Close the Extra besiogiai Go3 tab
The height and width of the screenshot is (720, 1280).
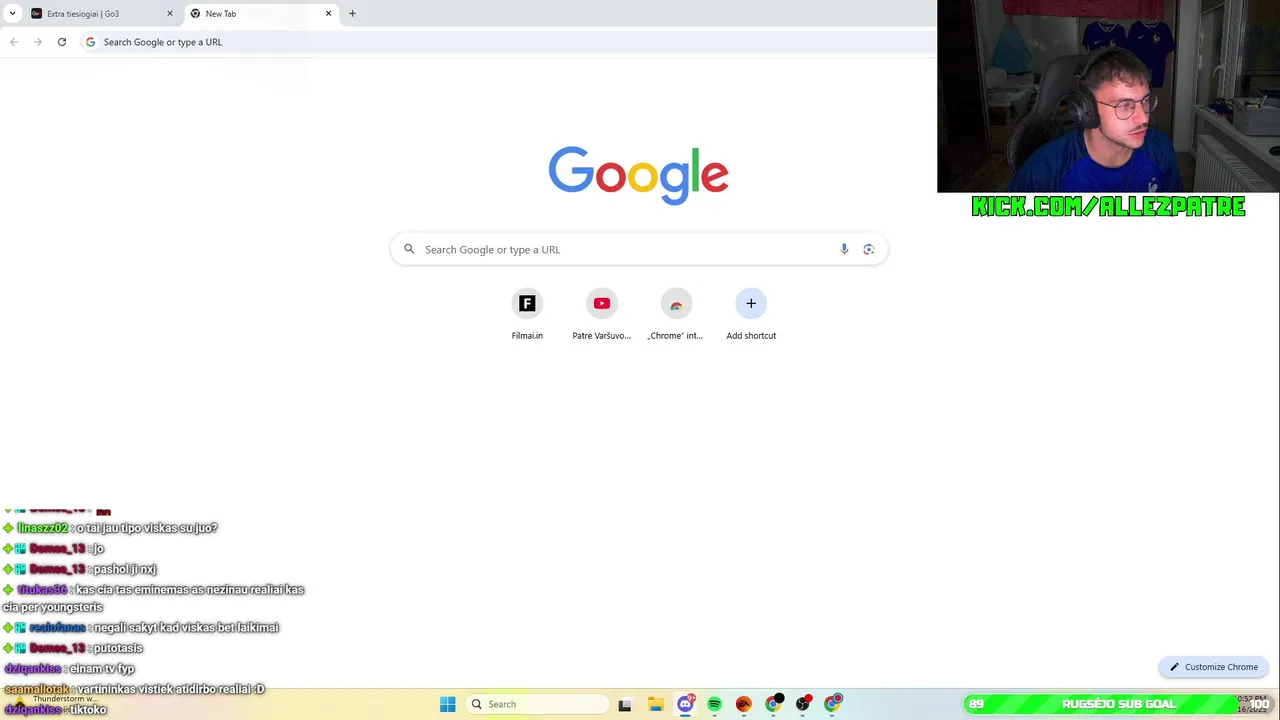click(169, 14)
